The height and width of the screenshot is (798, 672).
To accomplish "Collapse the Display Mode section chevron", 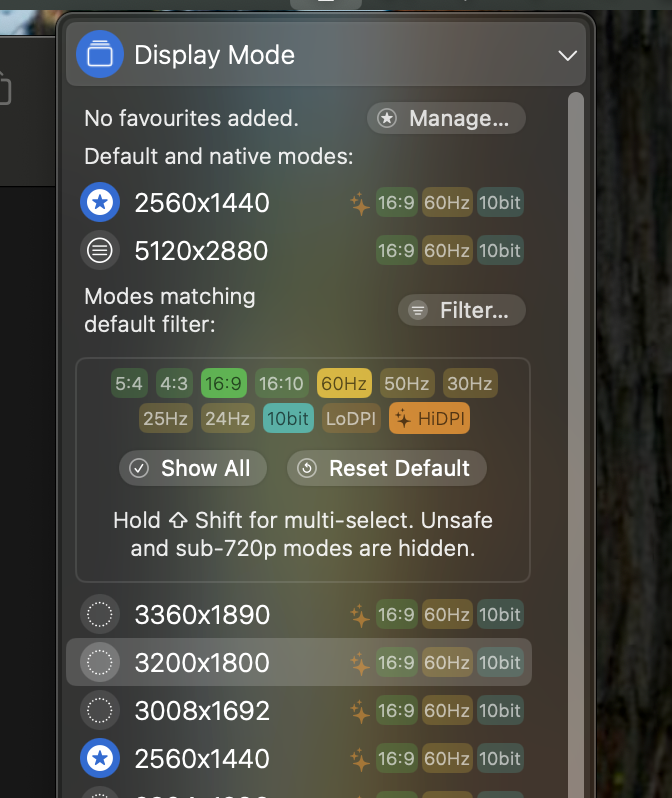I will [x=567, y=55].
